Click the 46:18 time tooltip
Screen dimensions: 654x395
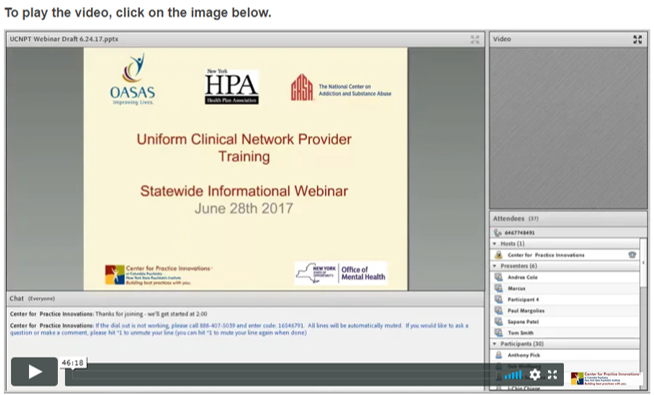tap(73, 363)
